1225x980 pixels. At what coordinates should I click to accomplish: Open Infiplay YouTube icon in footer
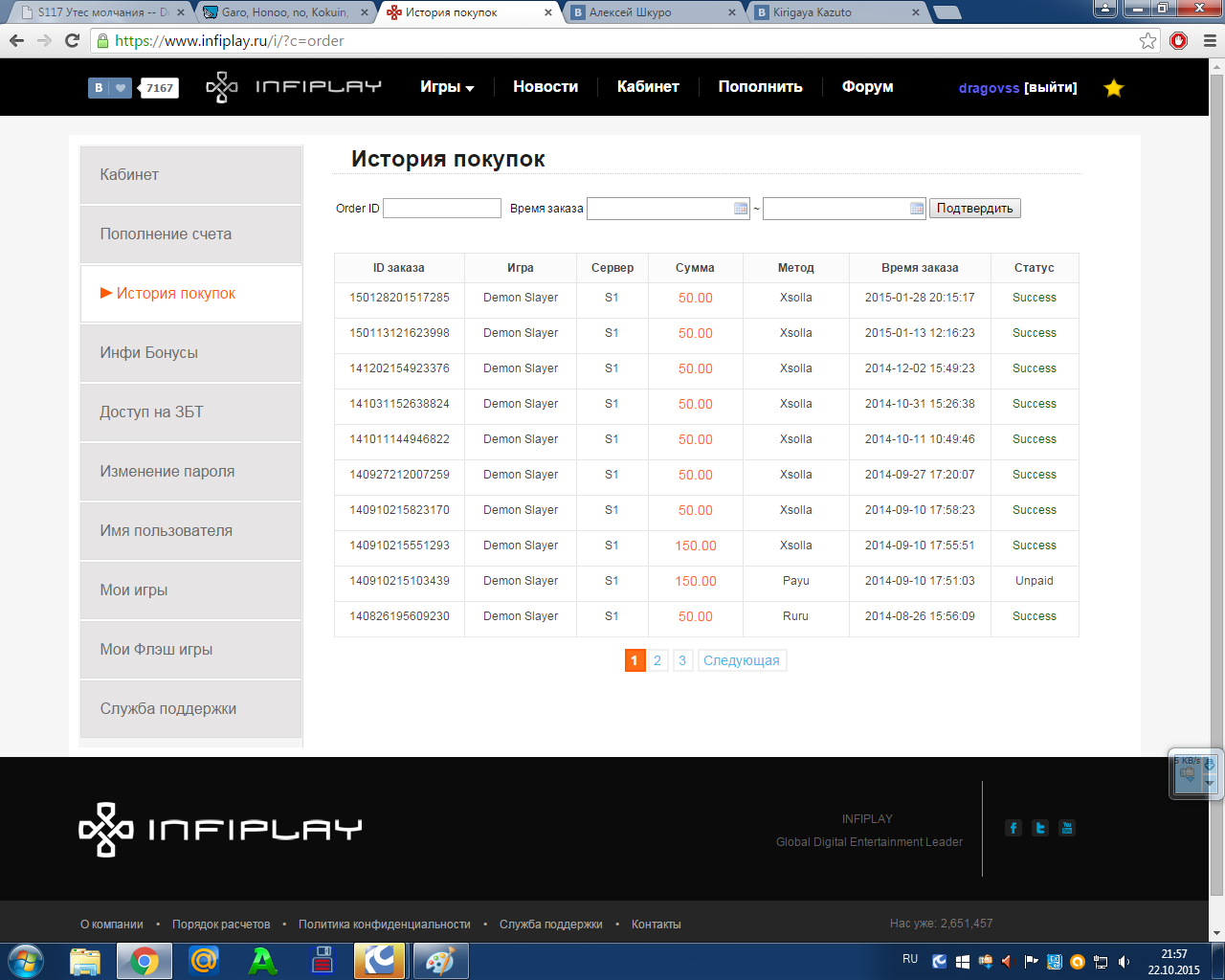click(1067, 828)
